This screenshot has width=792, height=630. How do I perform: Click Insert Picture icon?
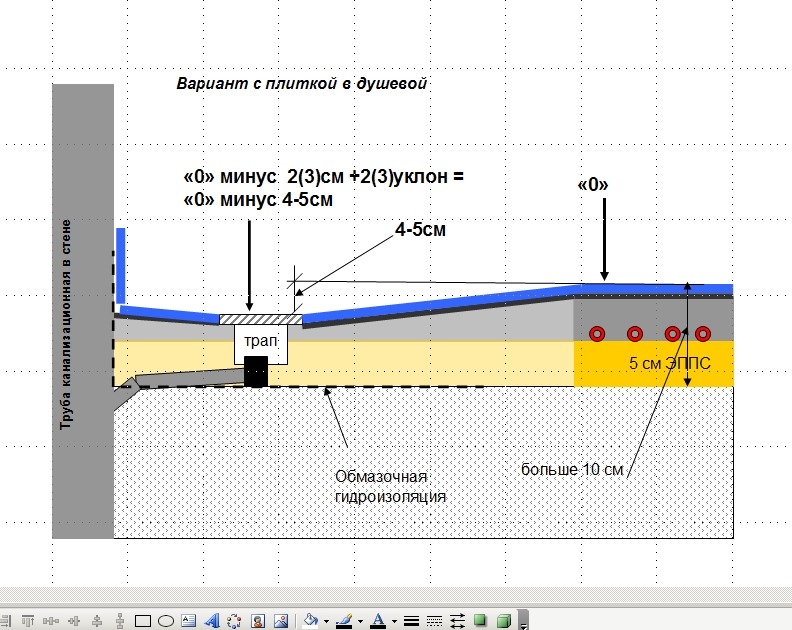pos(281,621)
